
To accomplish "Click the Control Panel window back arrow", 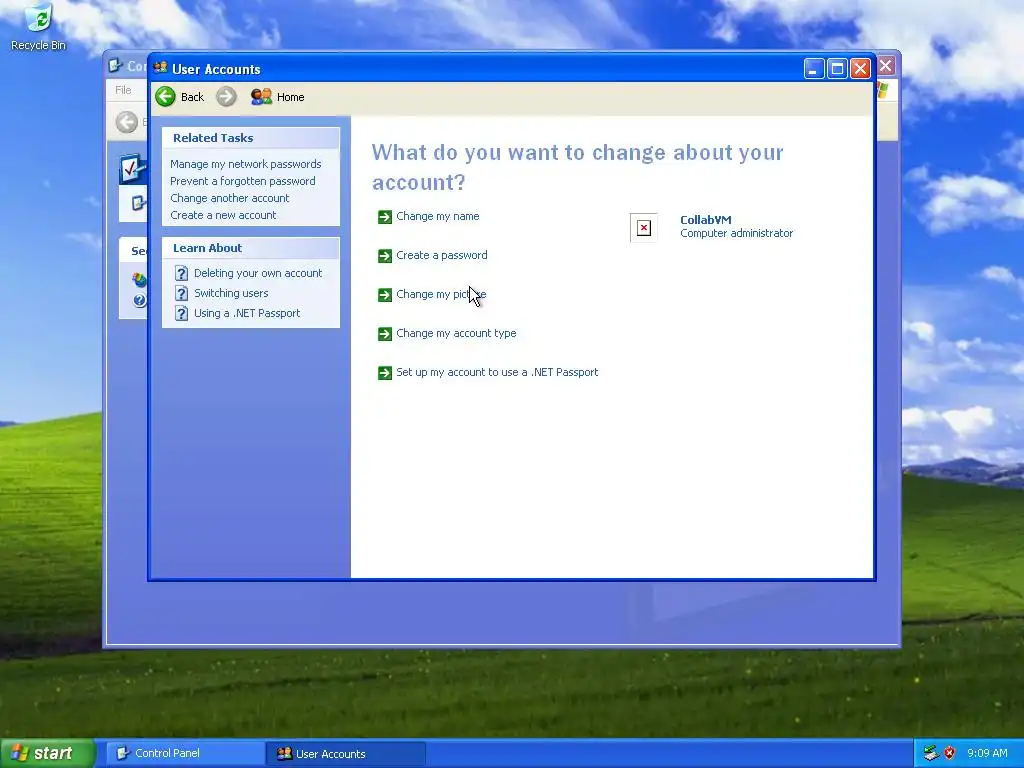I will click(127, 122).
